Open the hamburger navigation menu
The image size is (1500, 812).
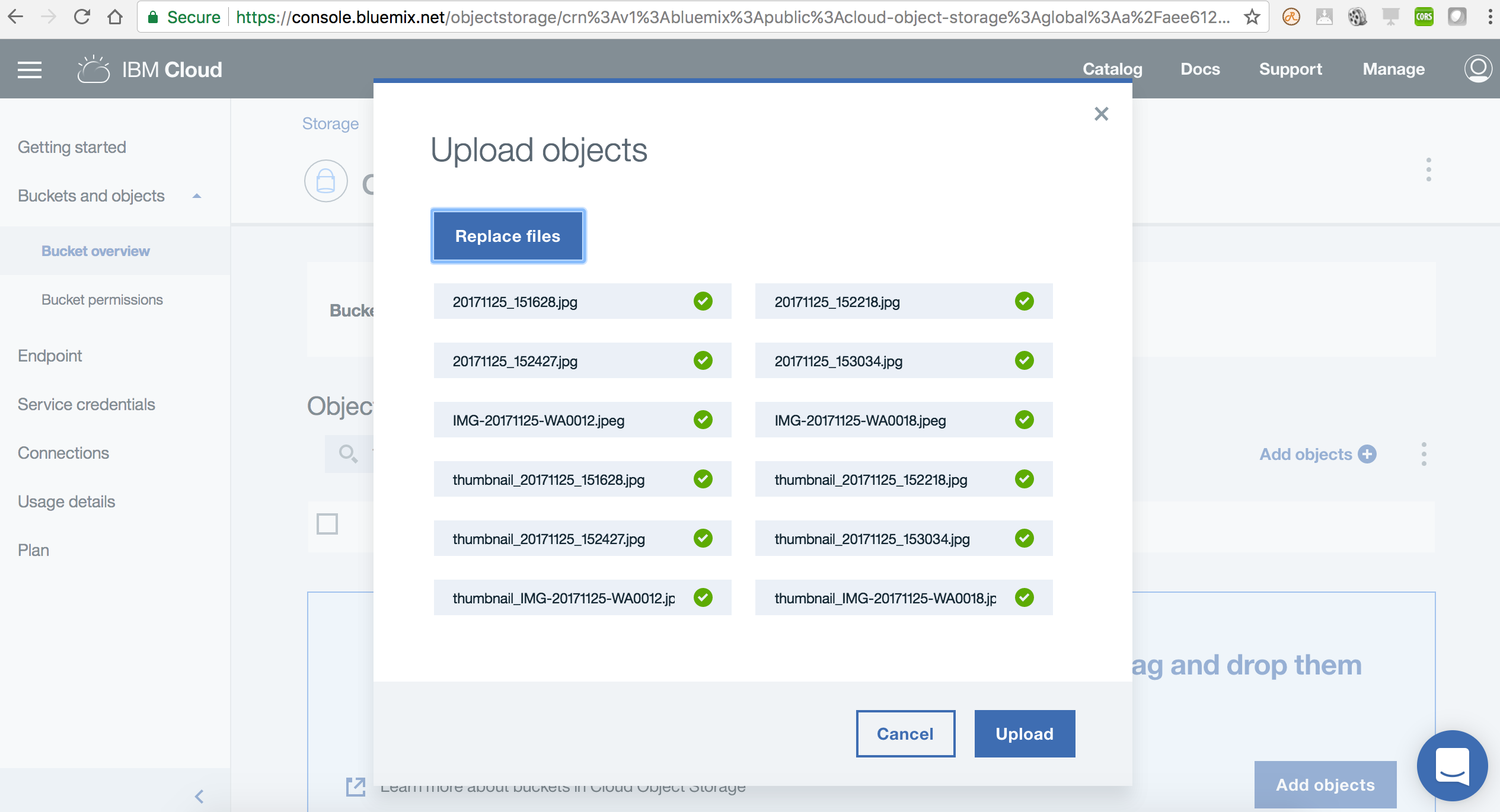point(30,70)
